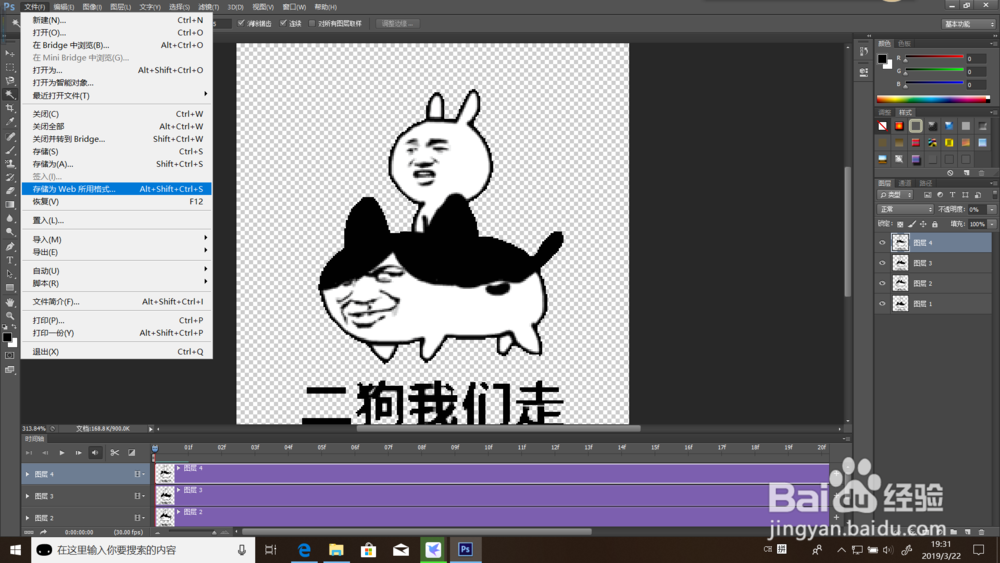Choose 新建(N) menu item
The width and height of the screenshot is (1000, 563).
click(x=117, y=20)
